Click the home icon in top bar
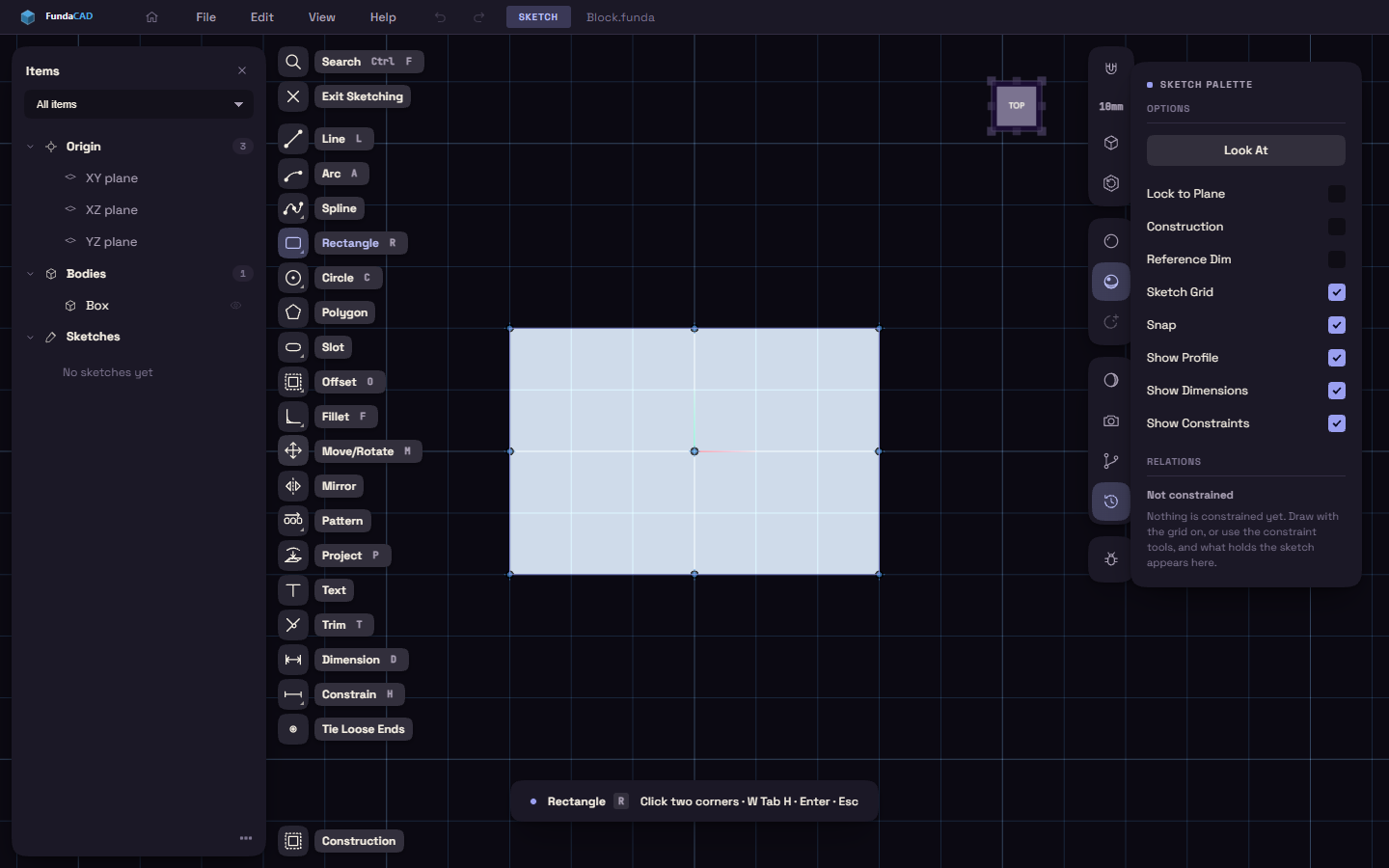Screen dimensions: 1389x868 151,17
